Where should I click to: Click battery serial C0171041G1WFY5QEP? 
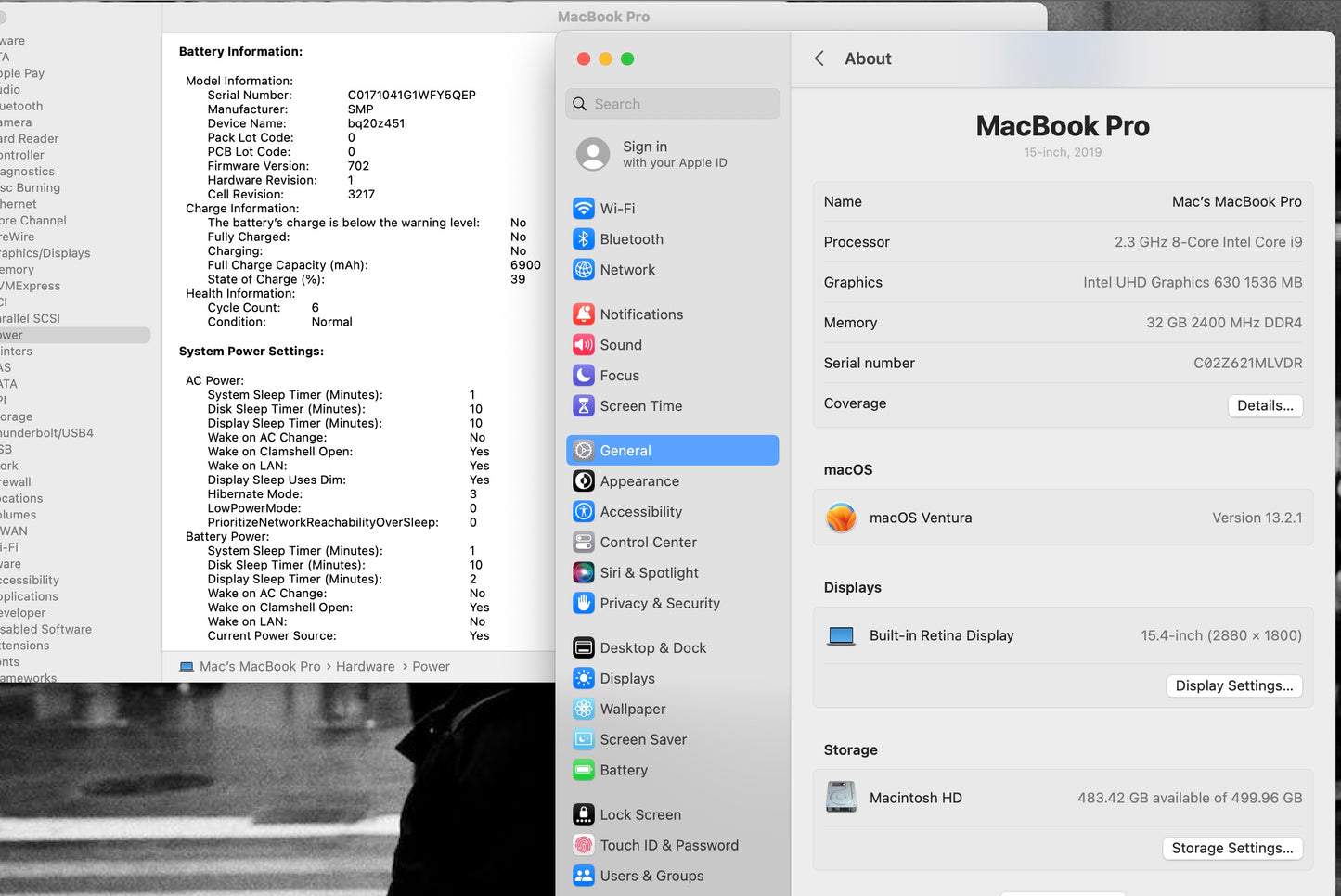pyautogui.click(x=411, y=96)
